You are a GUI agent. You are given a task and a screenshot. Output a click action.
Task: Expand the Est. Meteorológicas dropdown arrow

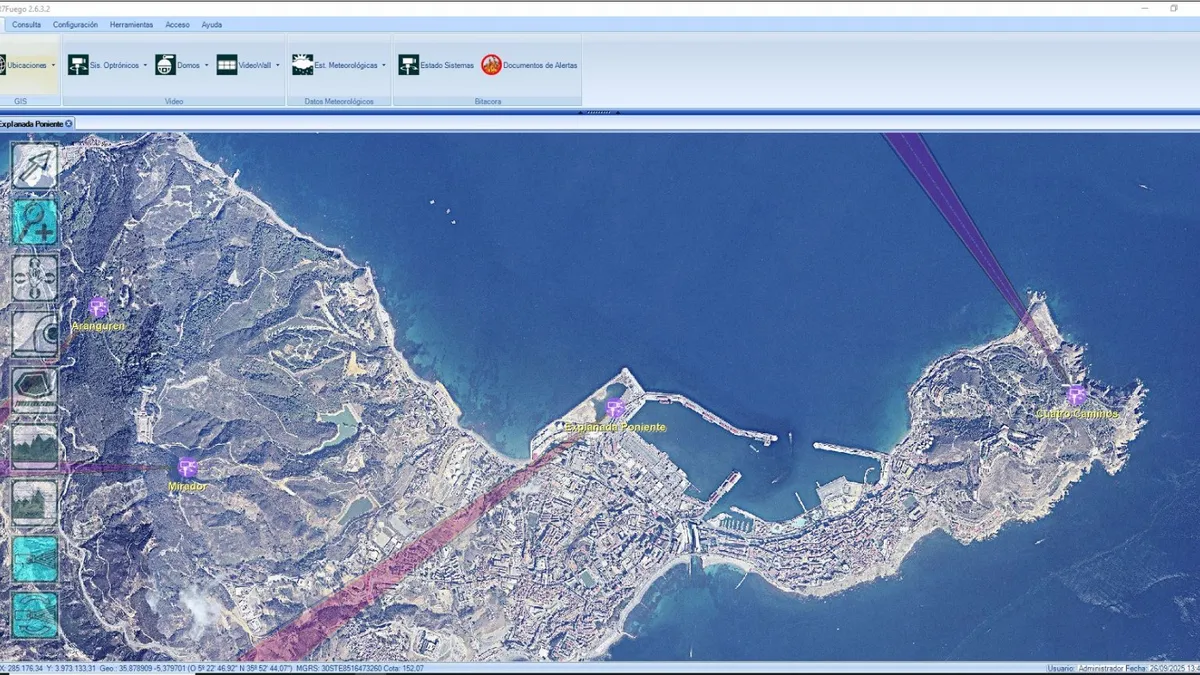pyautogui.click(x=384, y=65)
